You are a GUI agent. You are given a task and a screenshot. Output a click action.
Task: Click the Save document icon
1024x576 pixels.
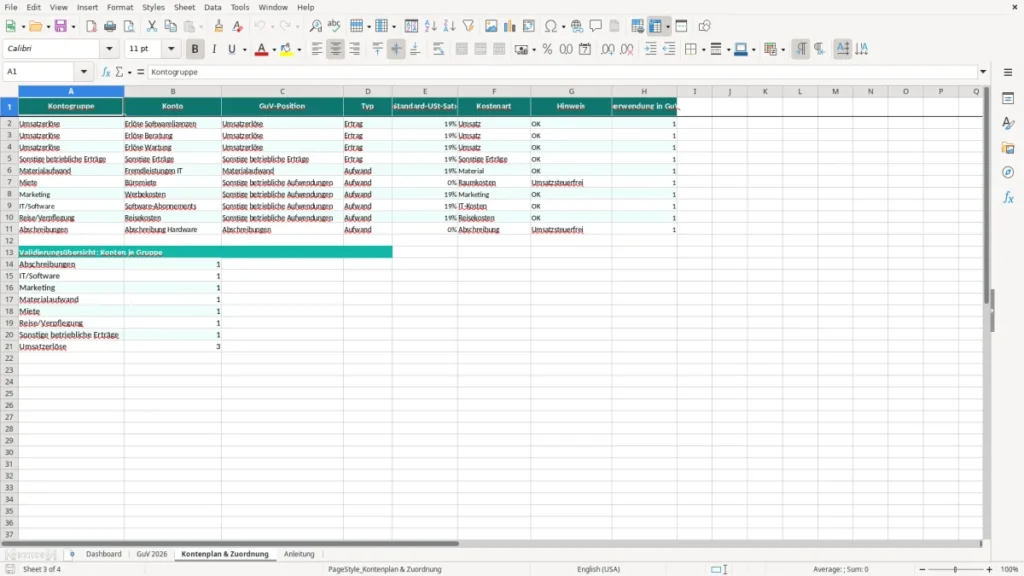(61, 26)
